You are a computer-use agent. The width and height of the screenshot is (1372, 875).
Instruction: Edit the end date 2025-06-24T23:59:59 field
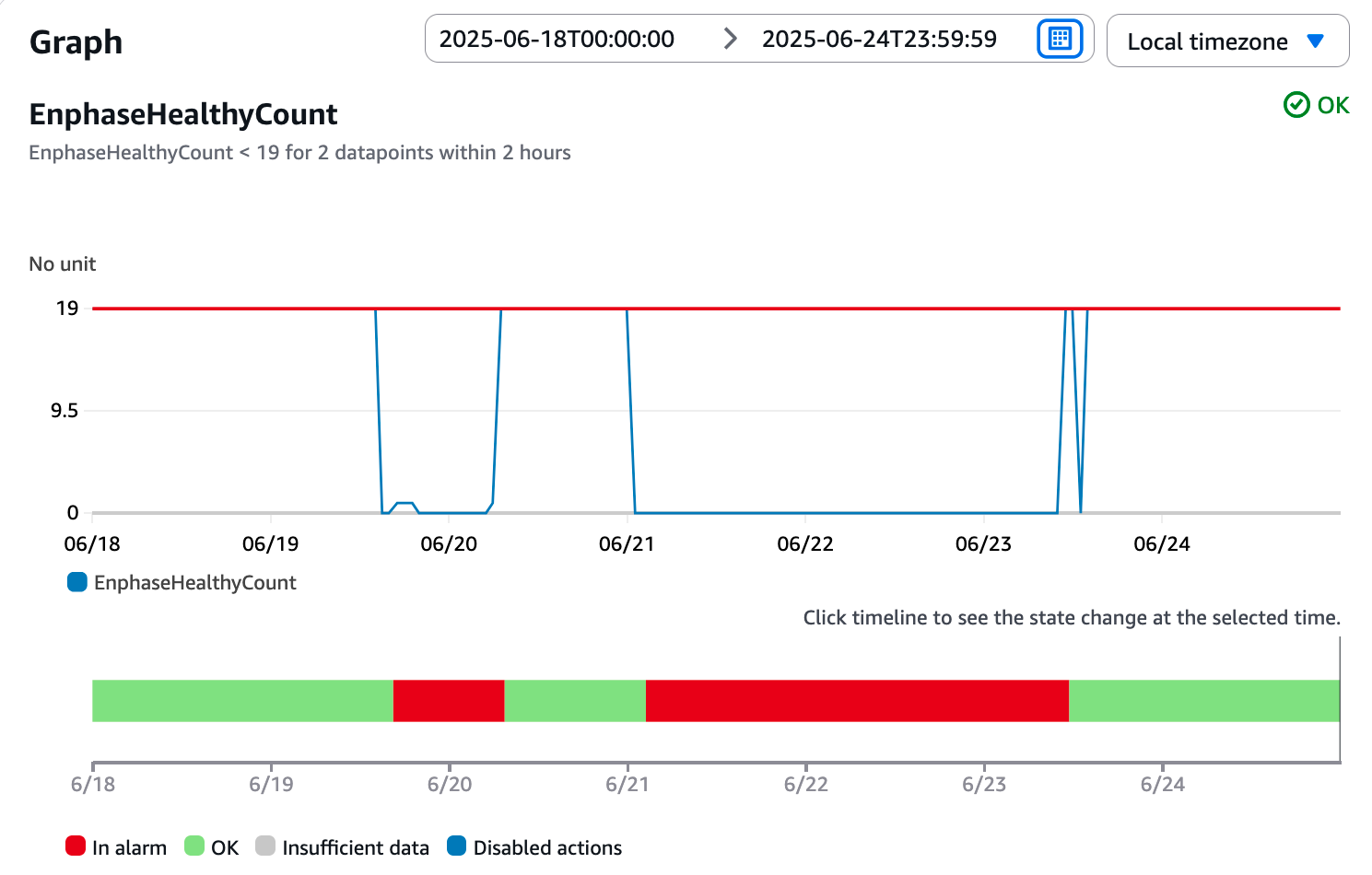[x=879, y=39]
